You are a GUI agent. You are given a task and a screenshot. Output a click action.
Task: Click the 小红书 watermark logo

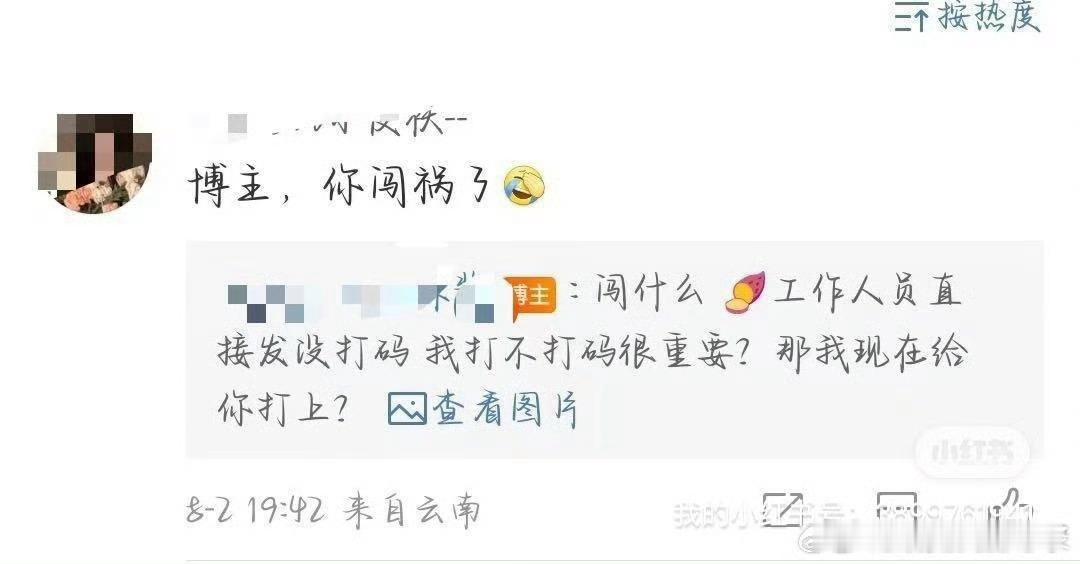973,452
